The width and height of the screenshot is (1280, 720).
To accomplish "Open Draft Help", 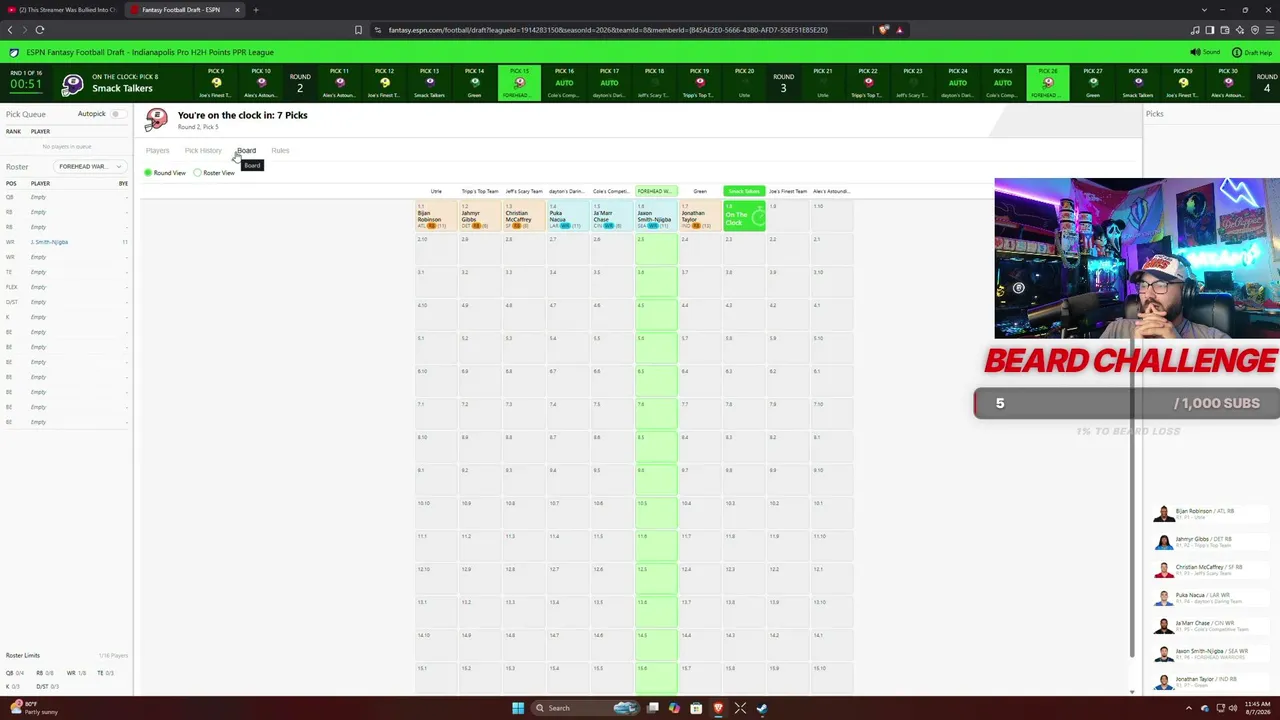I will coord(1253,52).
